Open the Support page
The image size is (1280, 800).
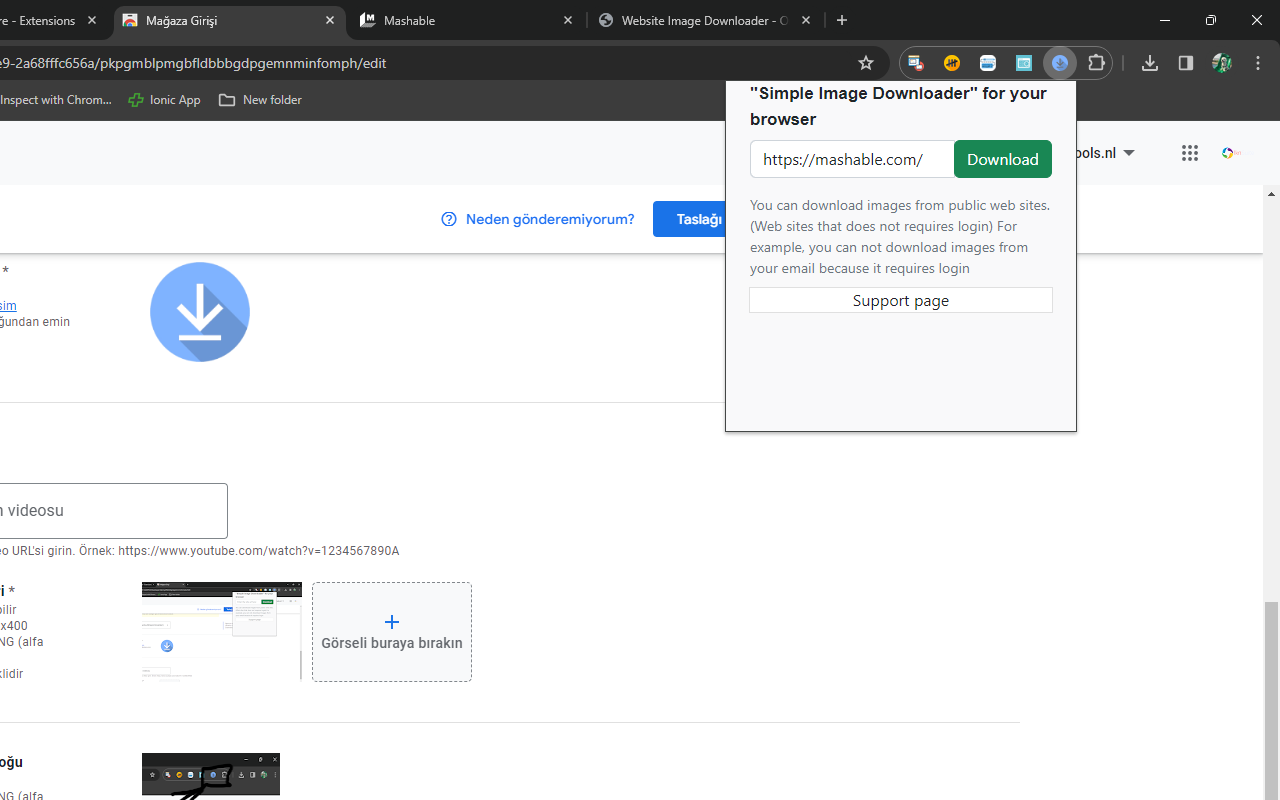[900, 299]
